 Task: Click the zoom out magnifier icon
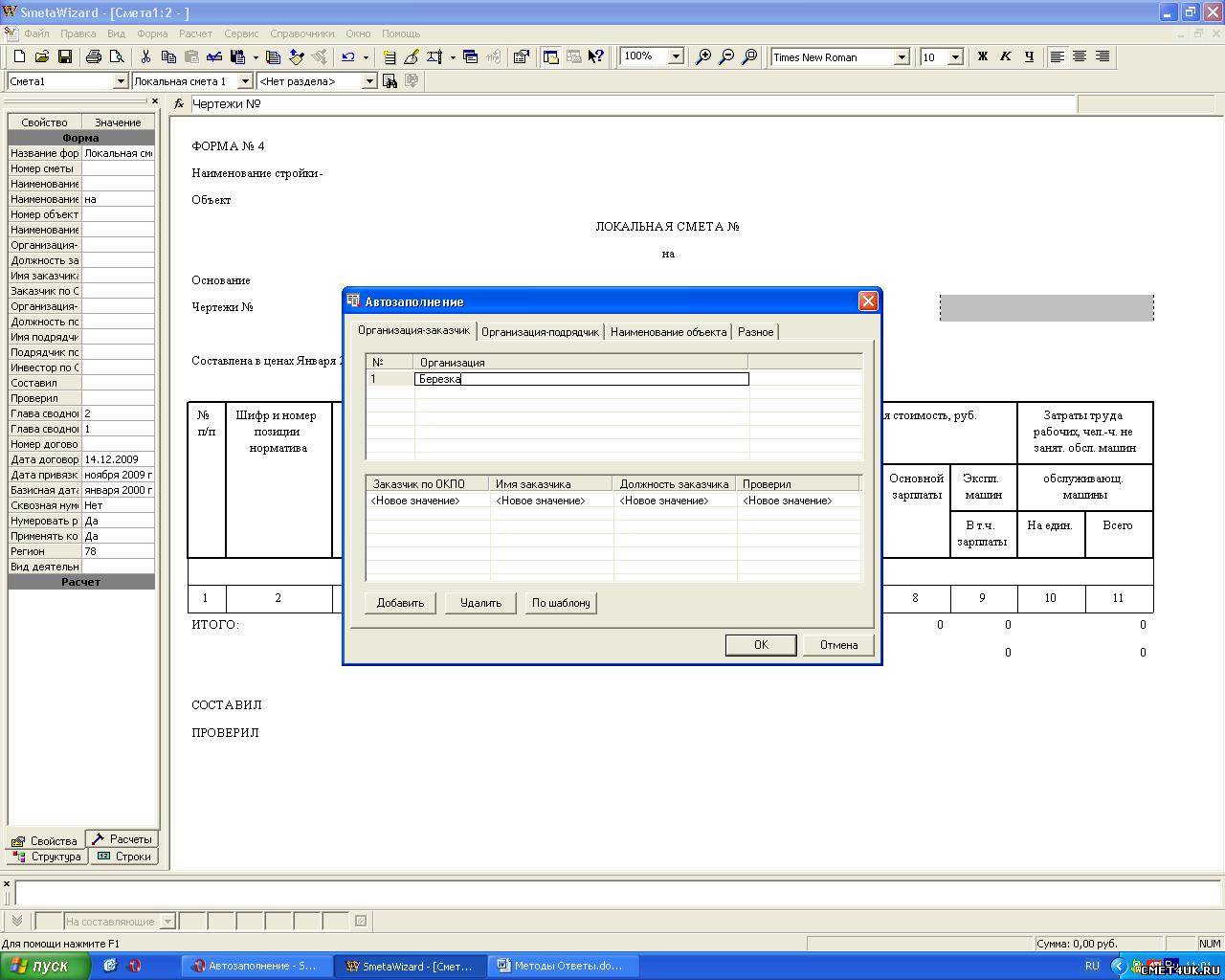pos(726,57)
